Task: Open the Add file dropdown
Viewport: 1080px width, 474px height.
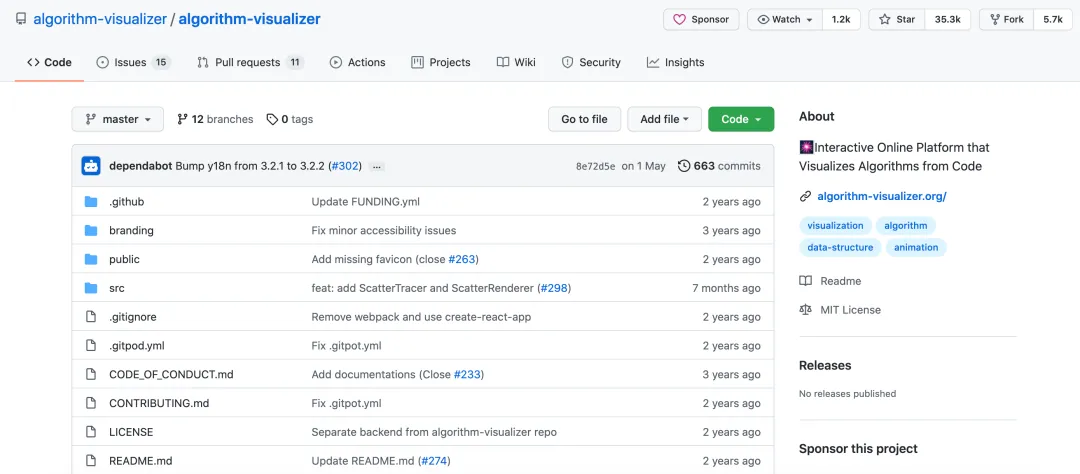Action: pyautogui.click(x=665, y=119)
